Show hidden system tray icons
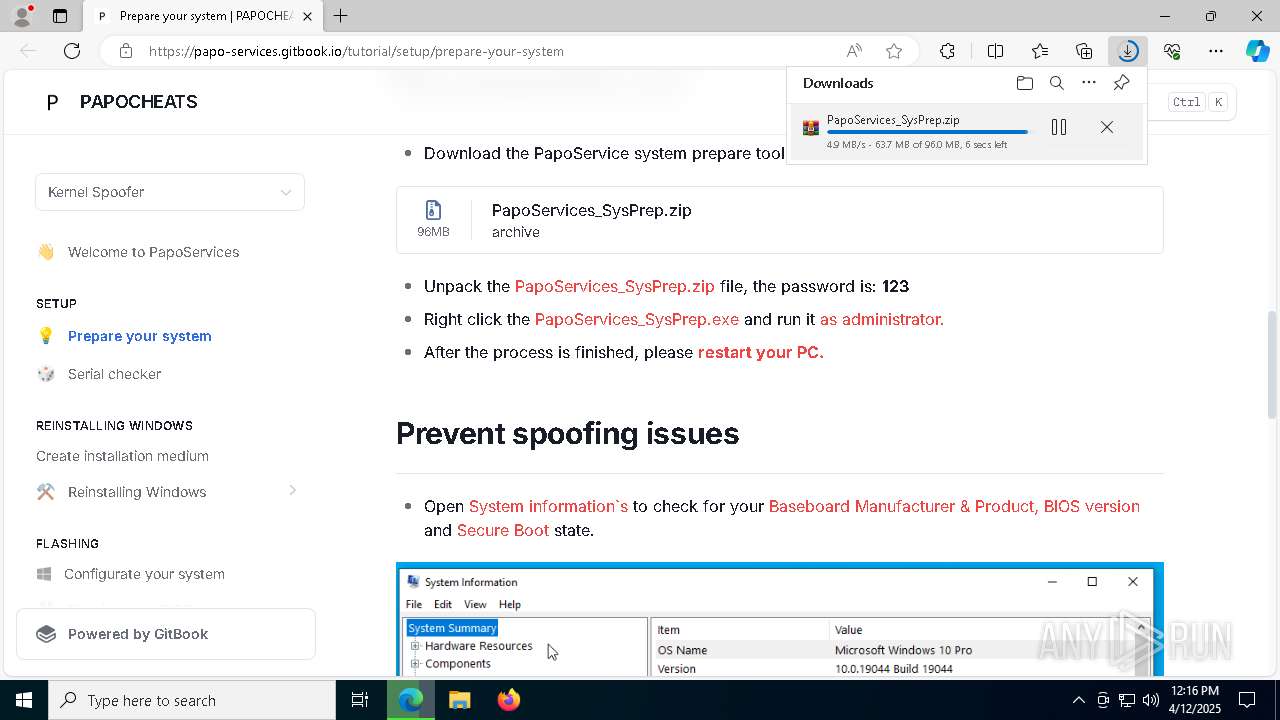 tap(1078, 700)
